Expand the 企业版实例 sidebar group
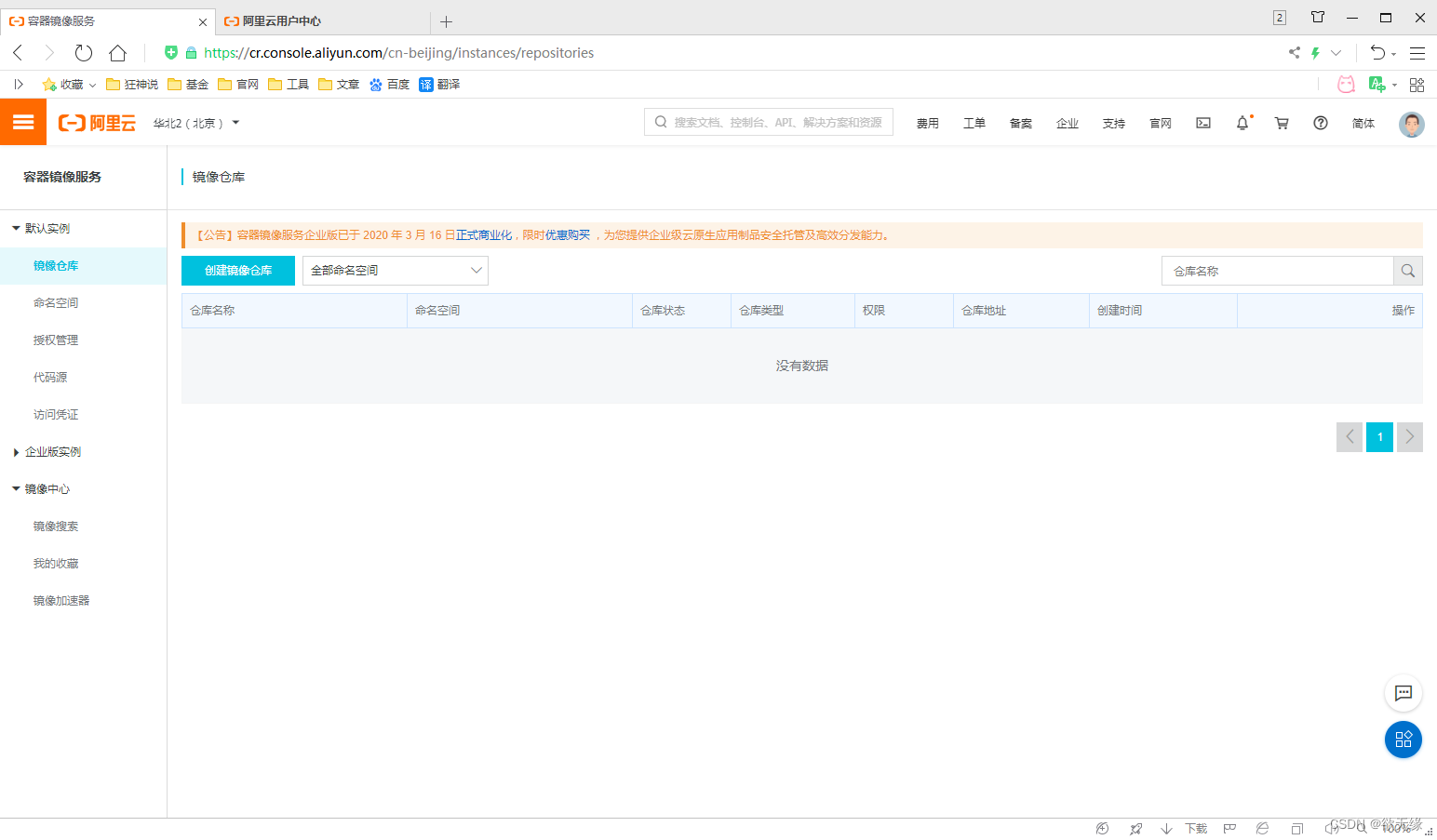This screenshot has height=840, width=1437. [x=16, y=452]
